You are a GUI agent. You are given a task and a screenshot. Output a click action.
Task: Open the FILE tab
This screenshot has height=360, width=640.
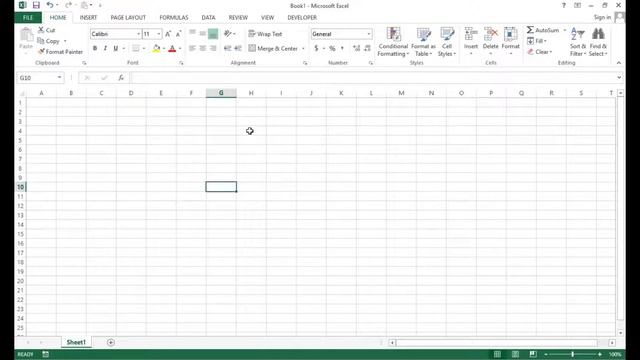(x=28, y=18)
